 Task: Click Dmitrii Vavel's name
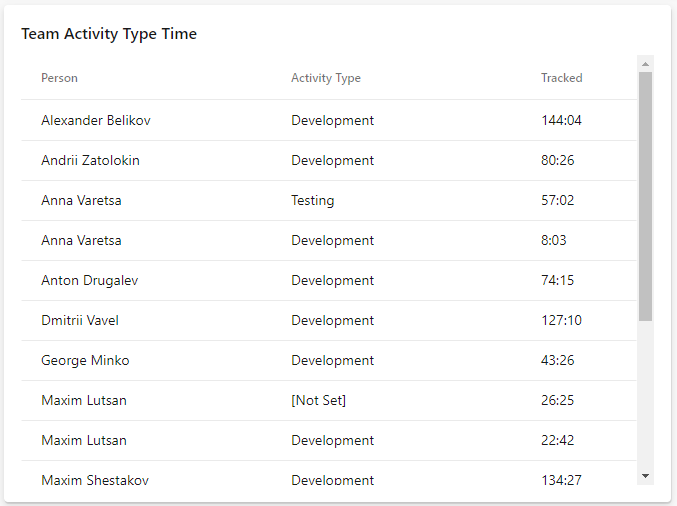pyautogui.click(x=80, y=320)
